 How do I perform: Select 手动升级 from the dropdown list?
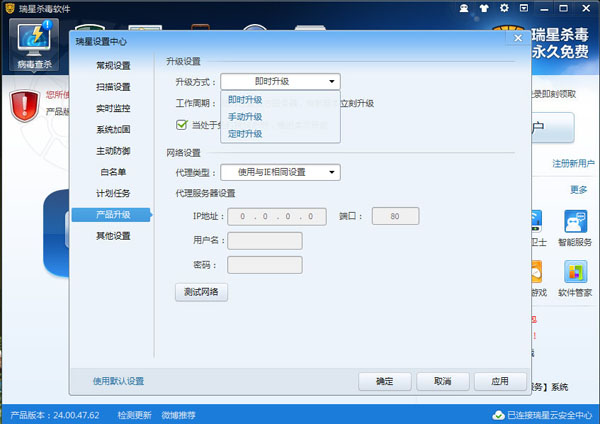[x=245, y=117]
